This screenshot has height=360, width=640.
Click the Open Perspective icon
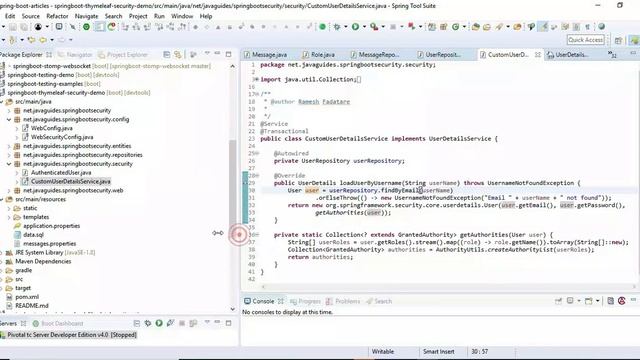click(618, 40)
